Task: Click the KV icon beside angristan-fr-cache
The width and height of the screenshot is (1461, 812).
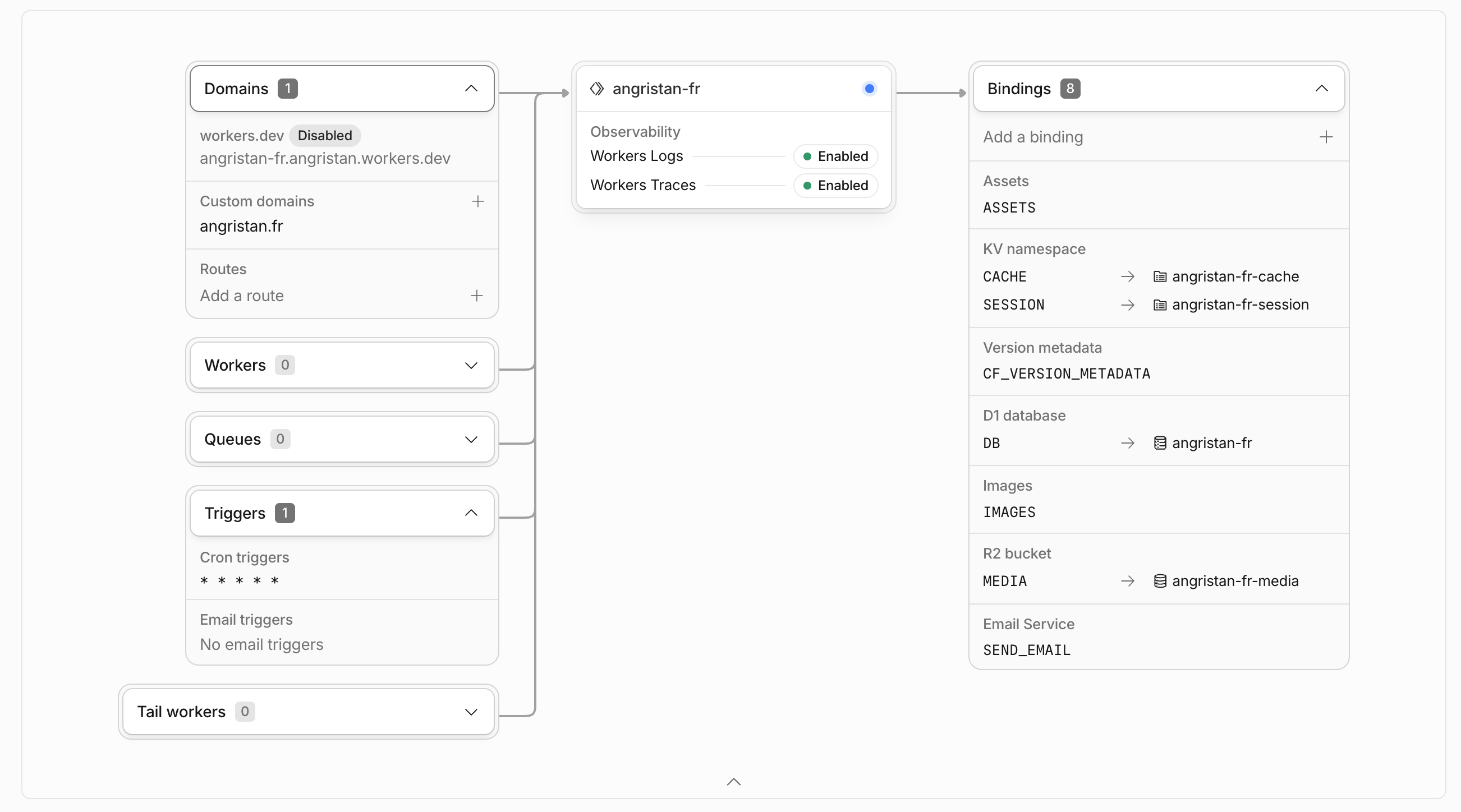Action: click(1160, 276)
